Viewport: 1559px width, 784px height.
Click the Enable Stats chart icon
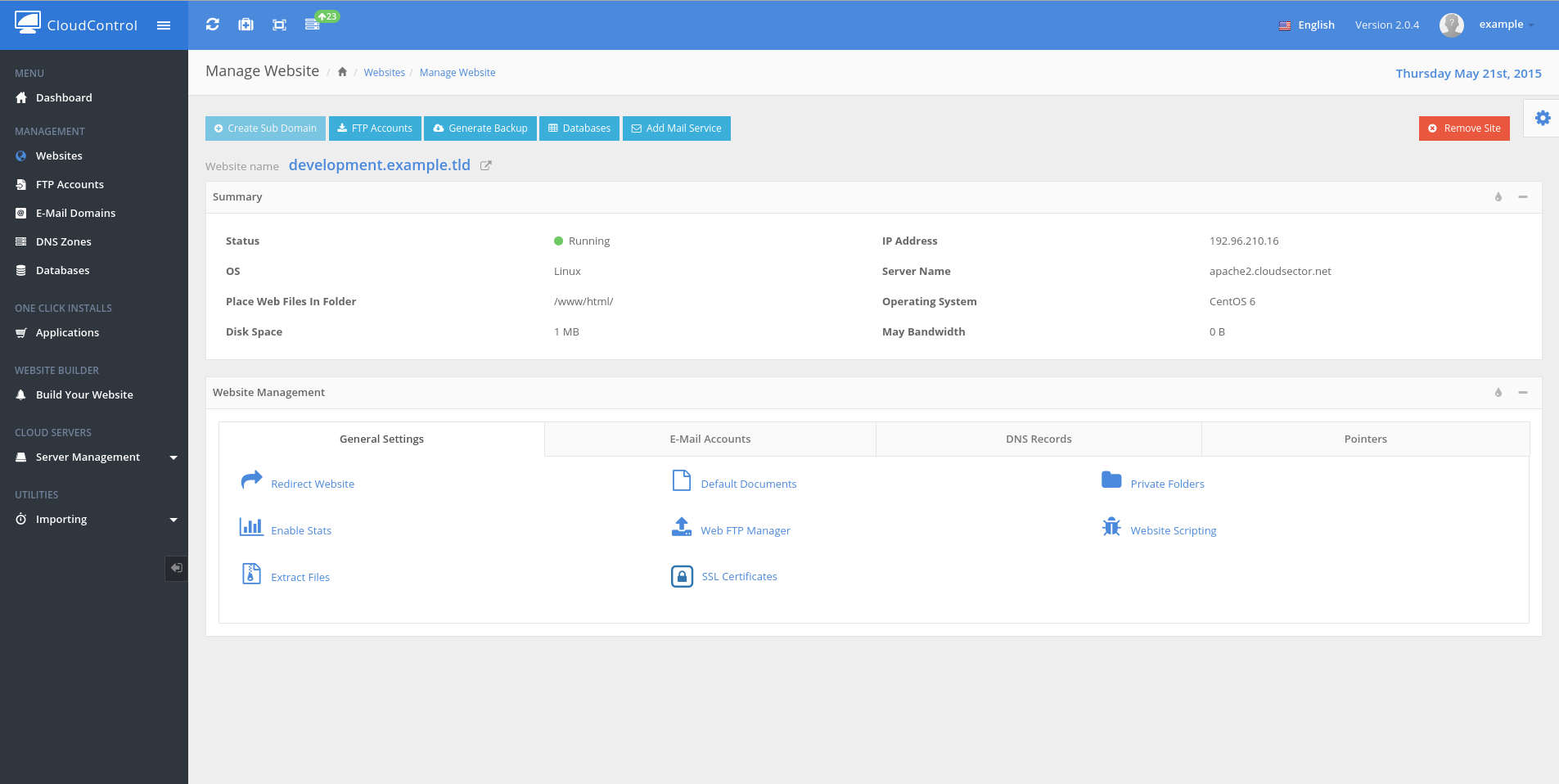(251, 526)
